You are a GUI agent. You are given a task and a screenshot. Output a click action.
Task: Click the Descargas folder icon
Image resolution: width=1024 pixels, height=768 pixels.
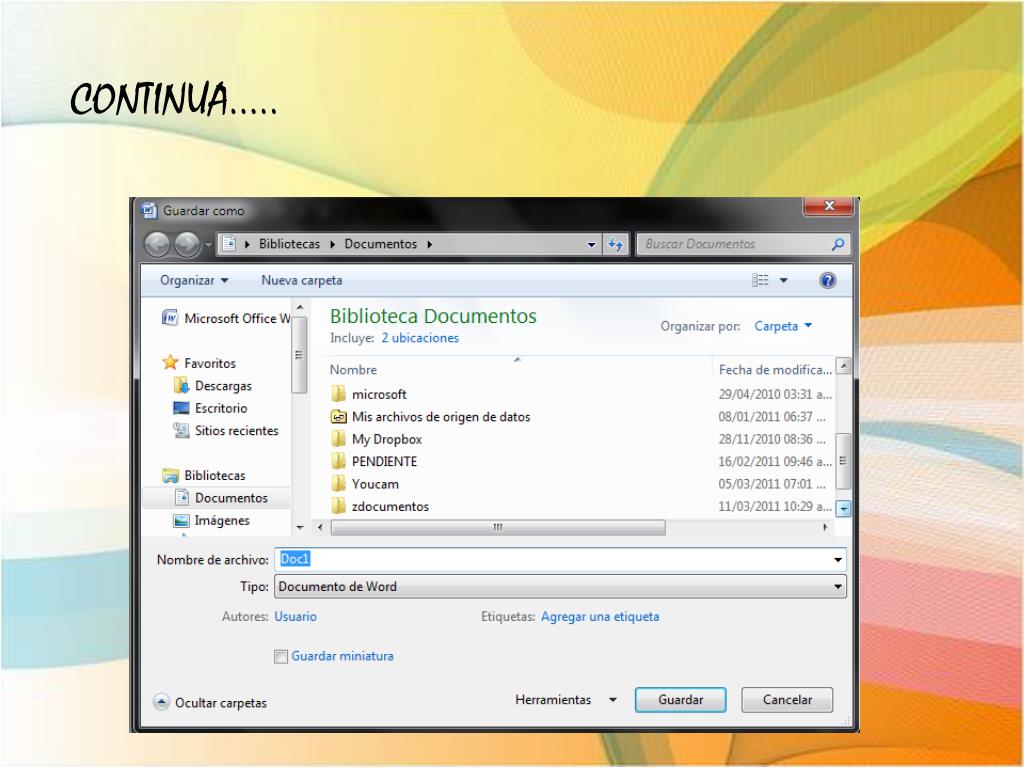click(182, 385)
